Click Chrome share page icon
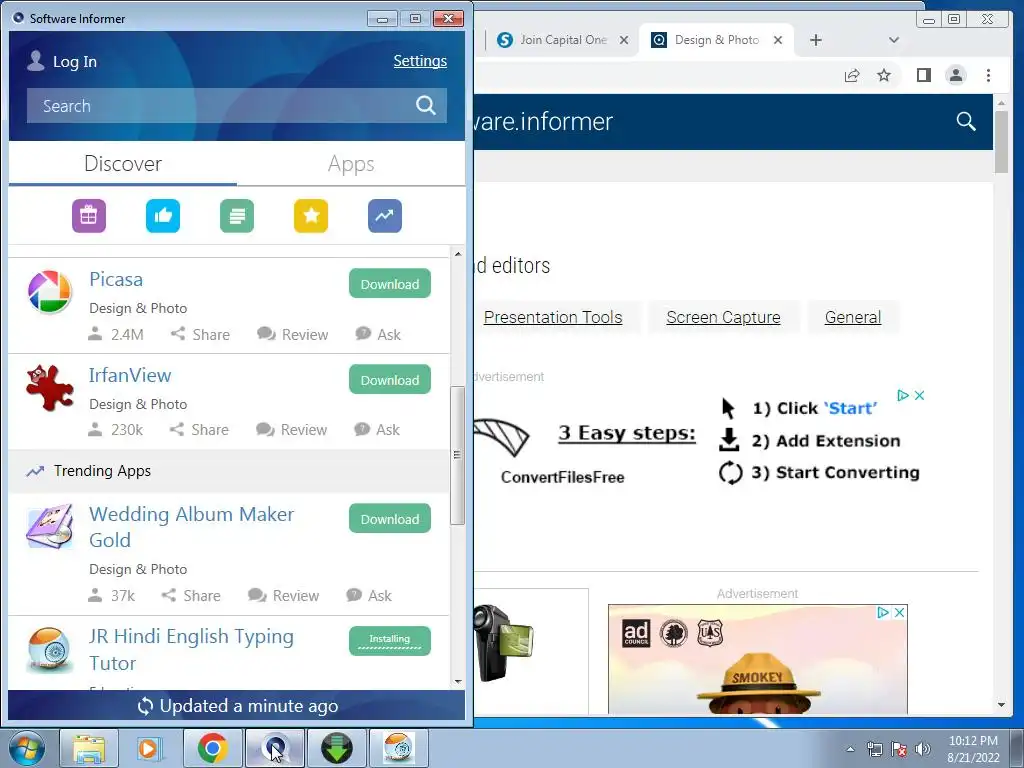This screenshot has height=768, width=1024. (x=852, y=76)
